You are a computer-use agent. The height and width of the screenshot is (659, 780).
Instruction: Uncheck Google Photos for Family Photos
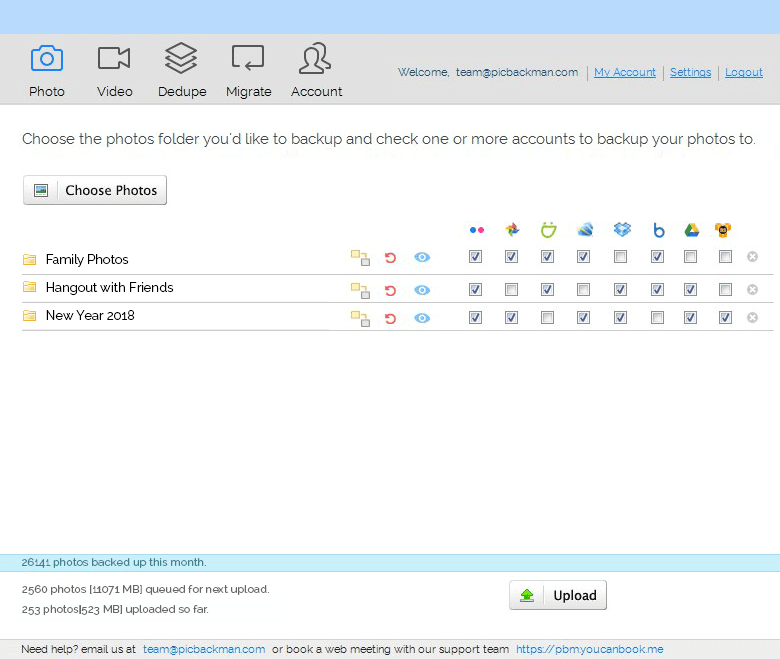[511, 257]
